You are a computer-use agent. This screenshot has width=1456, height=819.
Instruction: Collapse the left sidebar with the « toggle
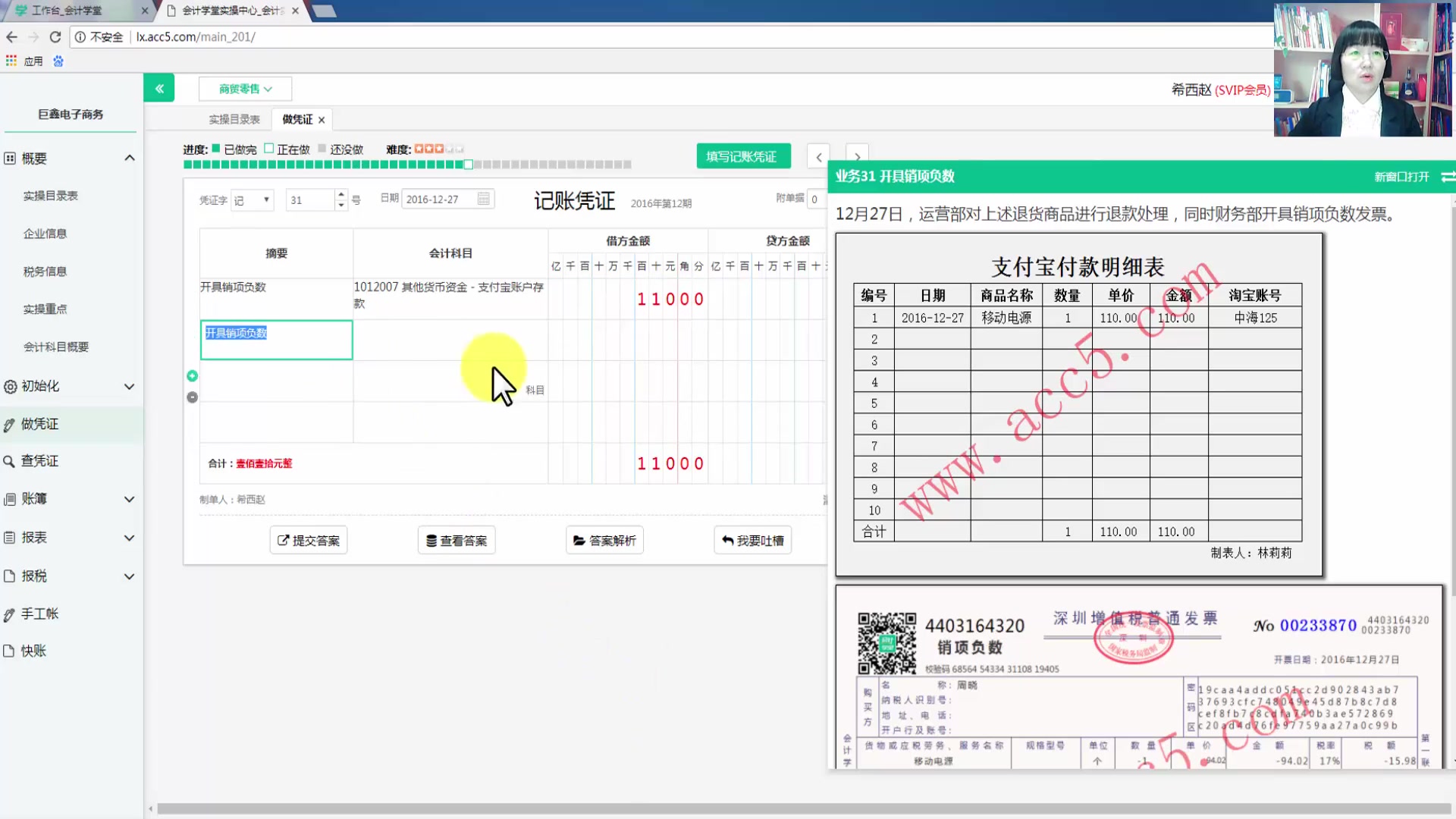click(159, 87)
